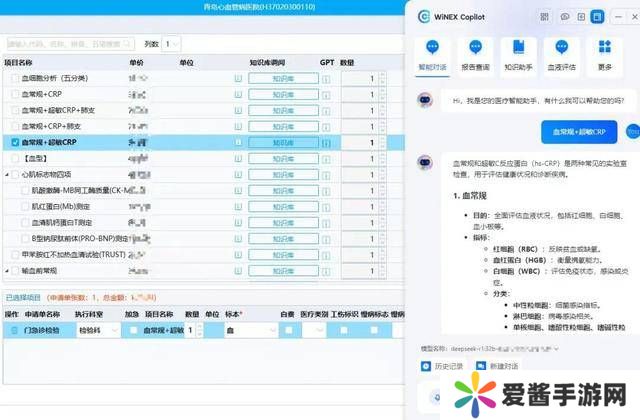Click the blue 血常规+超敏CRP chat message button
Screen dimensions: 640x420
tap(579, 131)
